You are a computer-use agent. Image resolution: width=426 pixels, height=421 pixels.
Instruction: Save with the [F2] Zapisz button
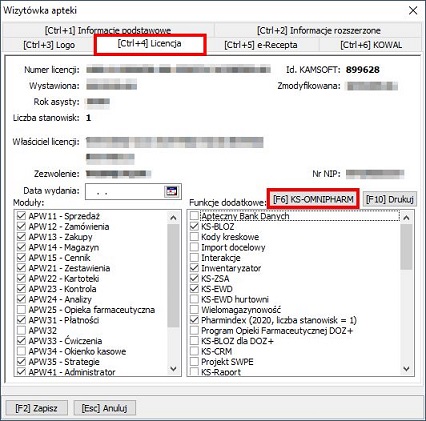click(x=36, y=408)
